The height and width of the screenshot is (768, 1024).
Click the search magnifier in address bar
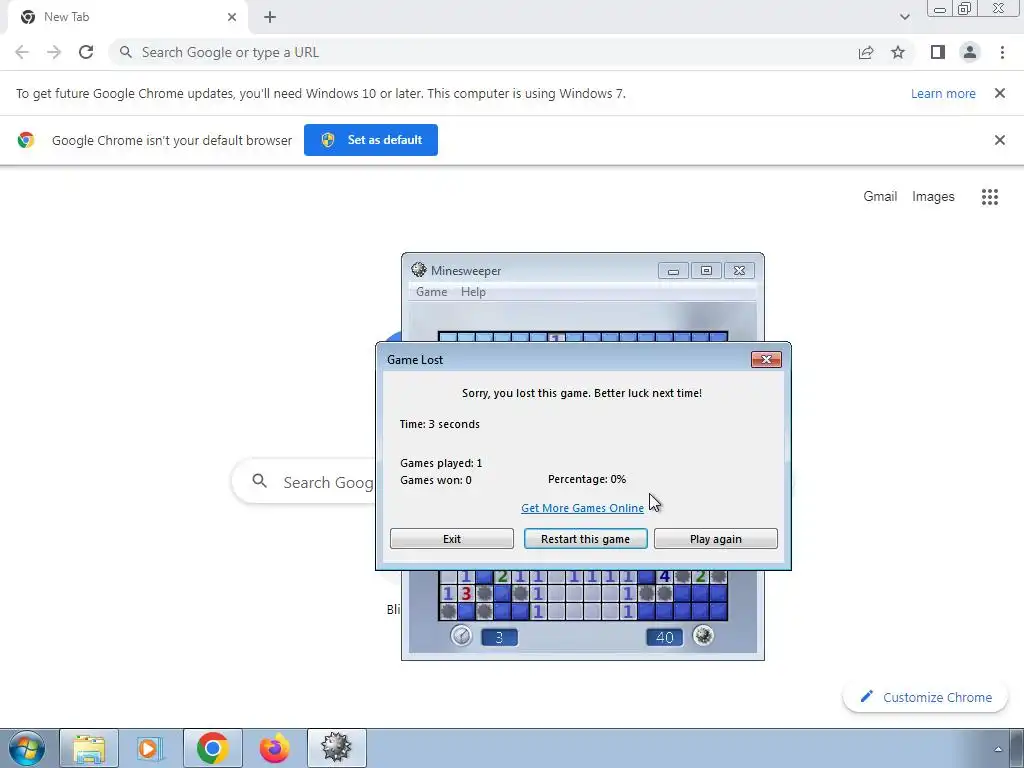[x=126, y=52]
